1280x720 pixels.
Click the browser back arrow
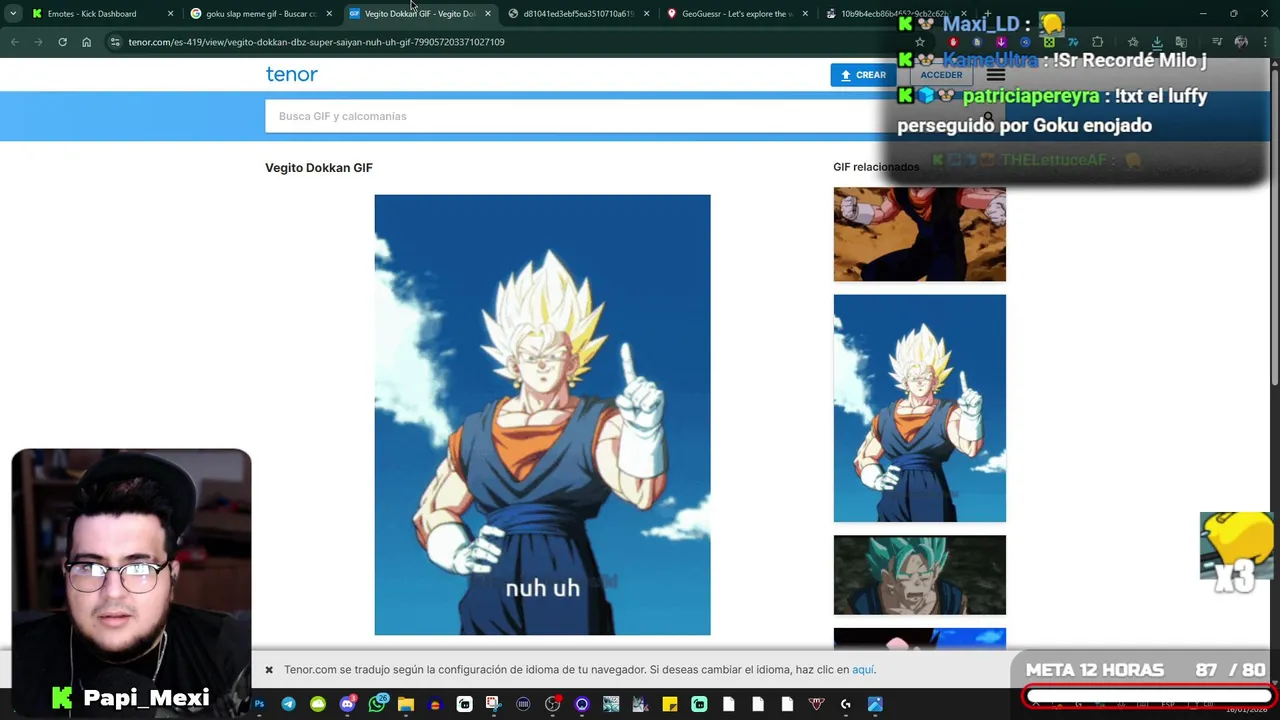click(x=14, y=42)
